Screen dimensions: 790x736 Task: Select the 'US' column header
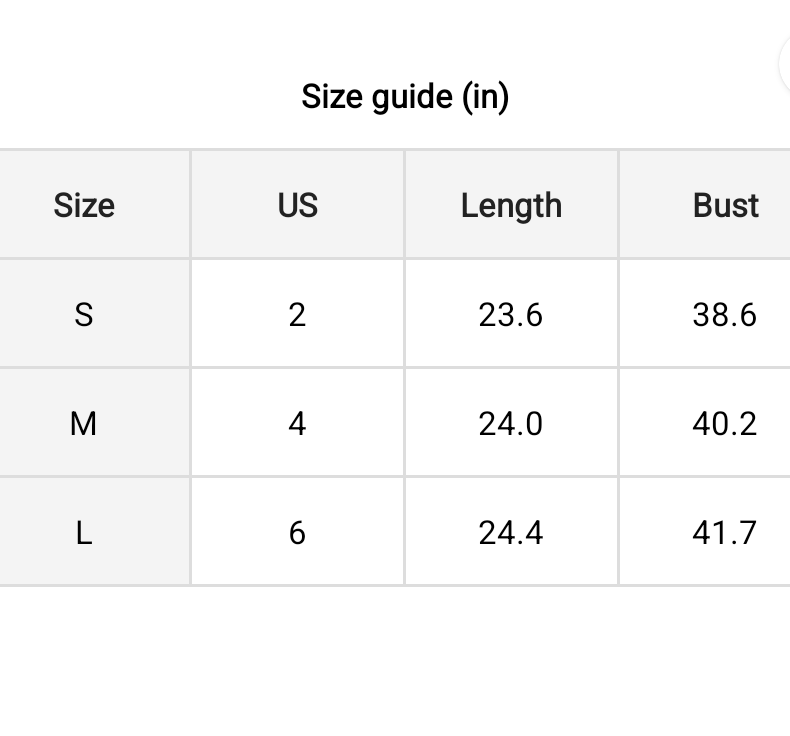tap(297, 205)
